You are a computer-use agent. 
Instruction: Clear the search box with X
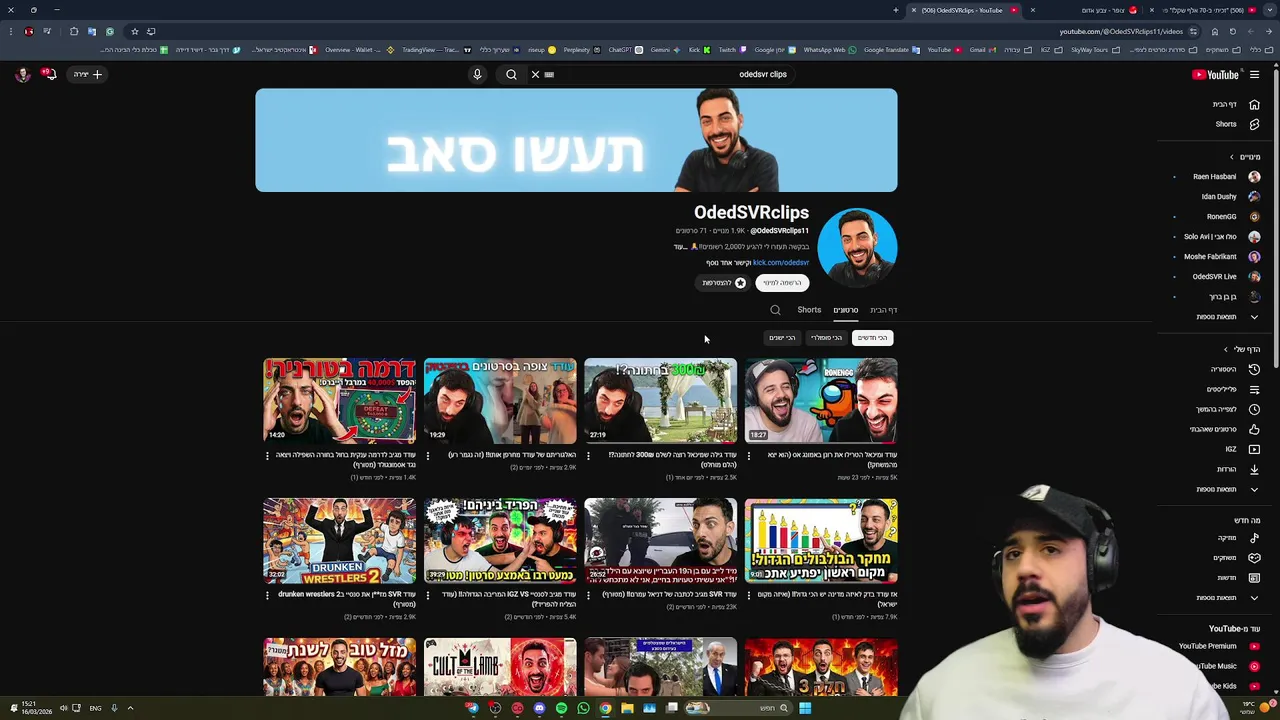pos(535,74)
